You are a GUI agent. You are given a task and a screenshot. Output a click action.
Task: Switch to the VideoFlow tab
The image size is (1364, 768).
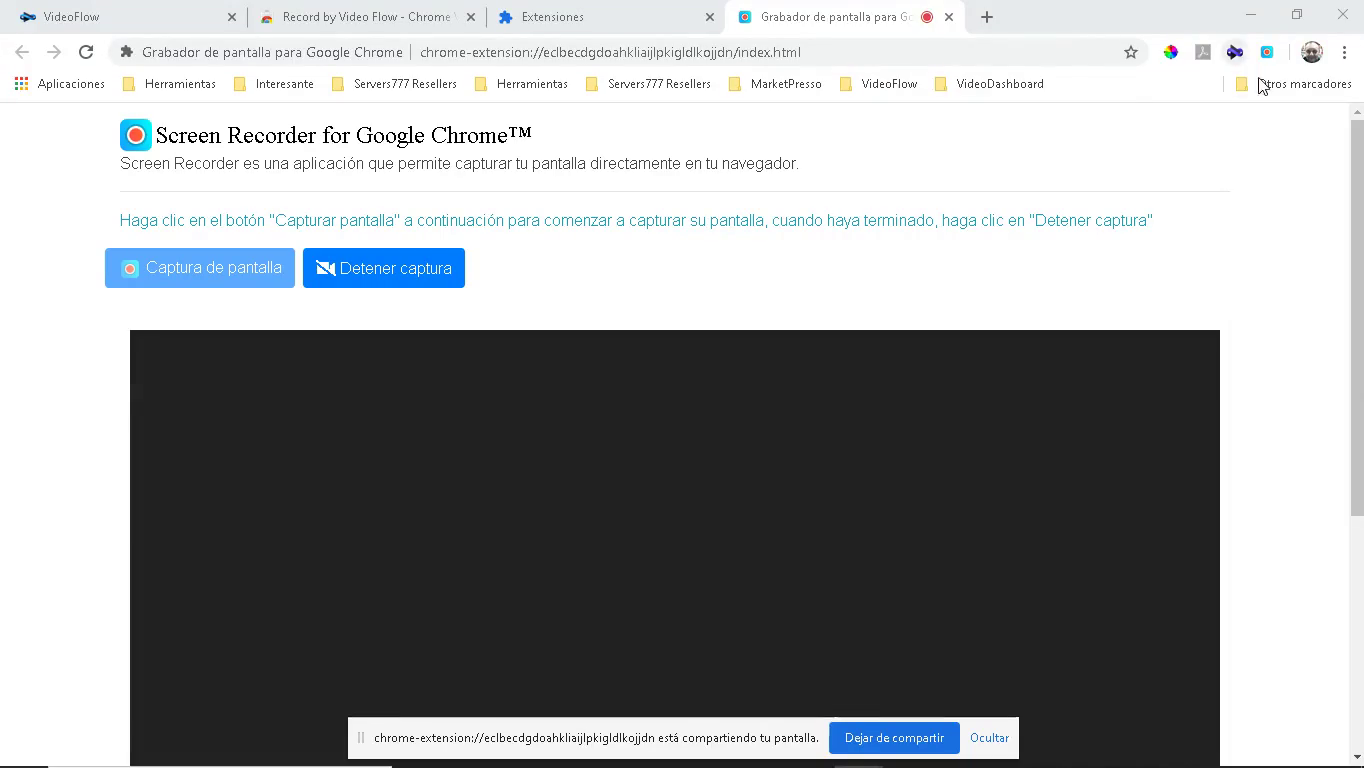[125, 17]
